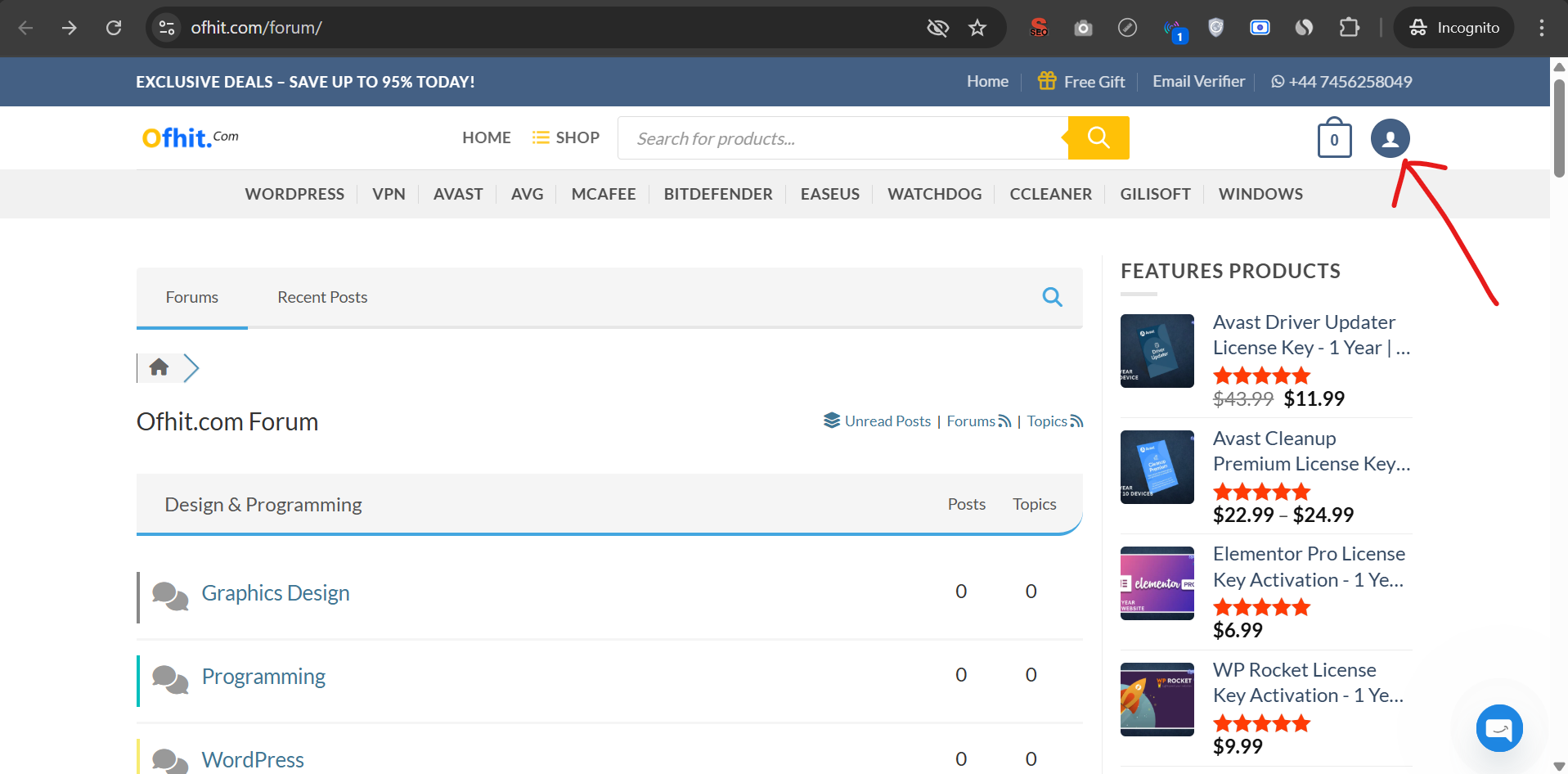The height and width of the screenshot is (774, 1568).
Task: Open Chrome's three-dot menu
Action: [x=1541, y=28]
